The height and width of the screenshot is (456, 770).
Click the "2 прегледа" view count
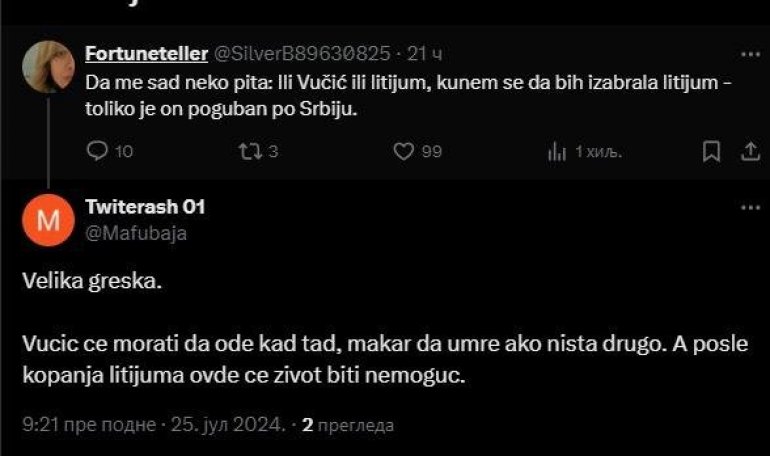point(348,425)
